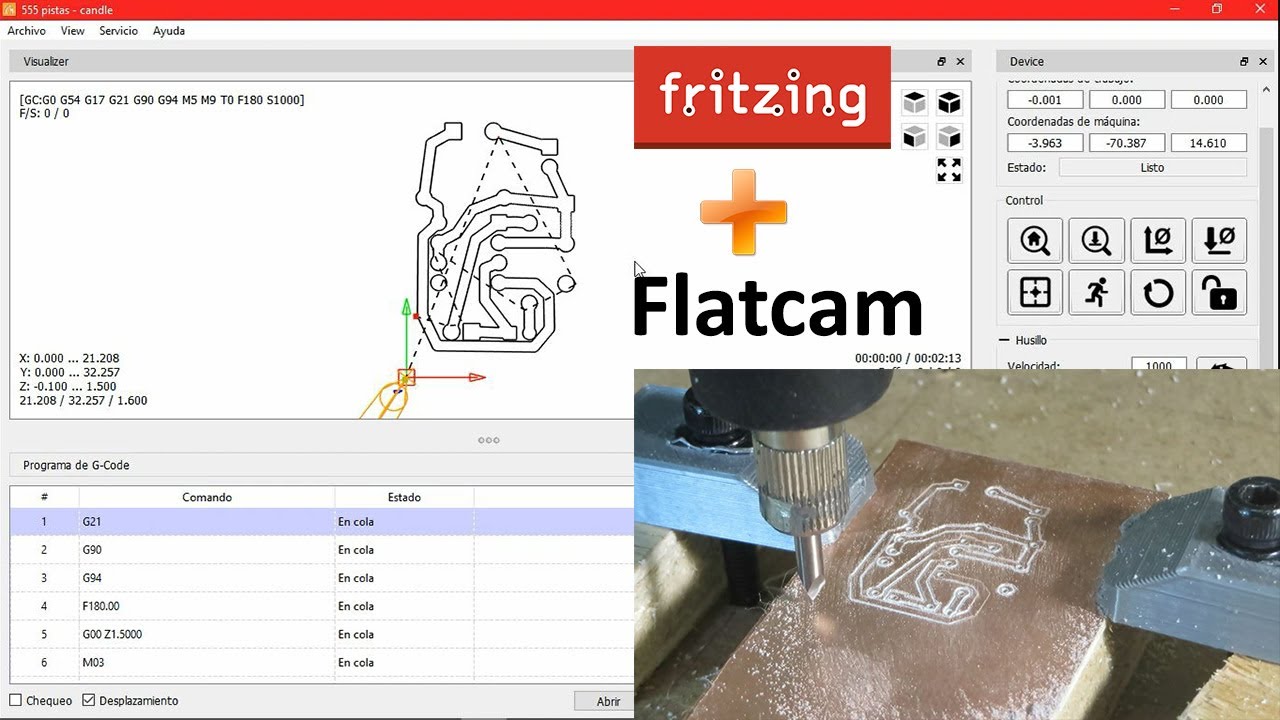Zero the Z axis button

tap(1220, 240)
